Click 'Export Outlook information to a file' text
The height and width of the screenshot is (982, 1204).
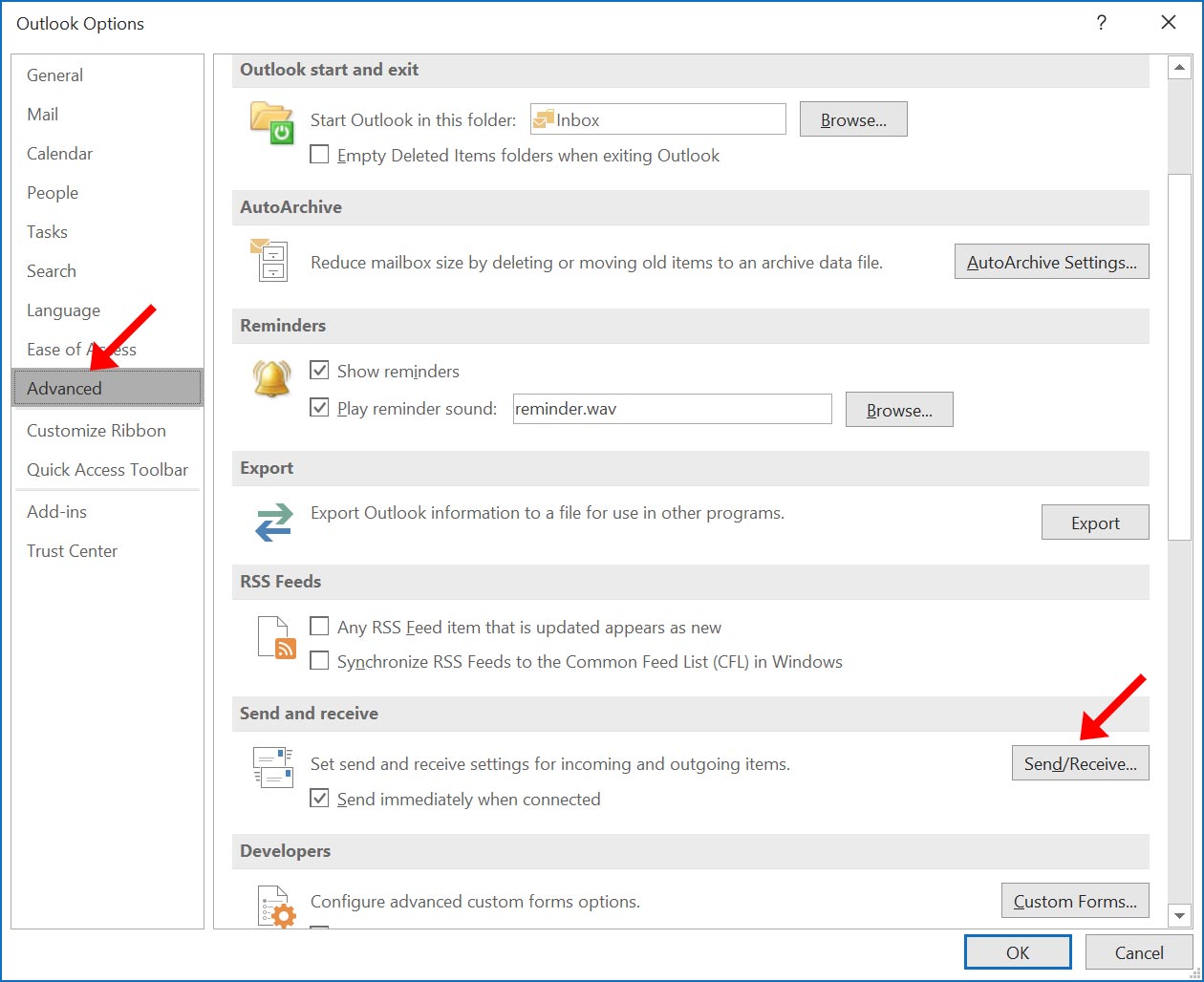pos(548,513)
